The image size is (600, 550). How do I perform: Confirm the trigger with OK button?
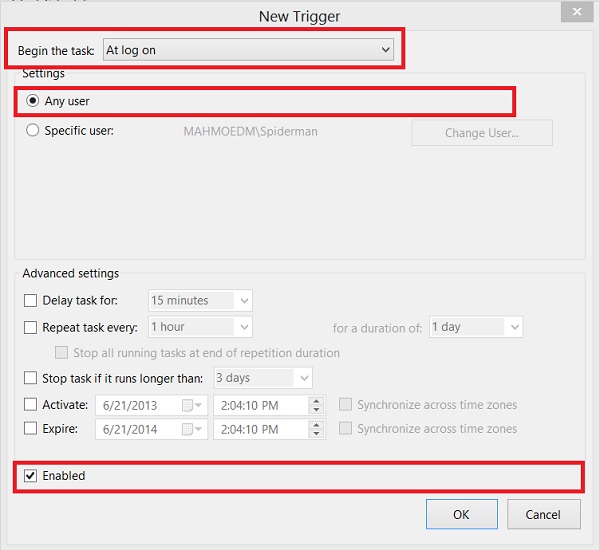click(462, 514)
